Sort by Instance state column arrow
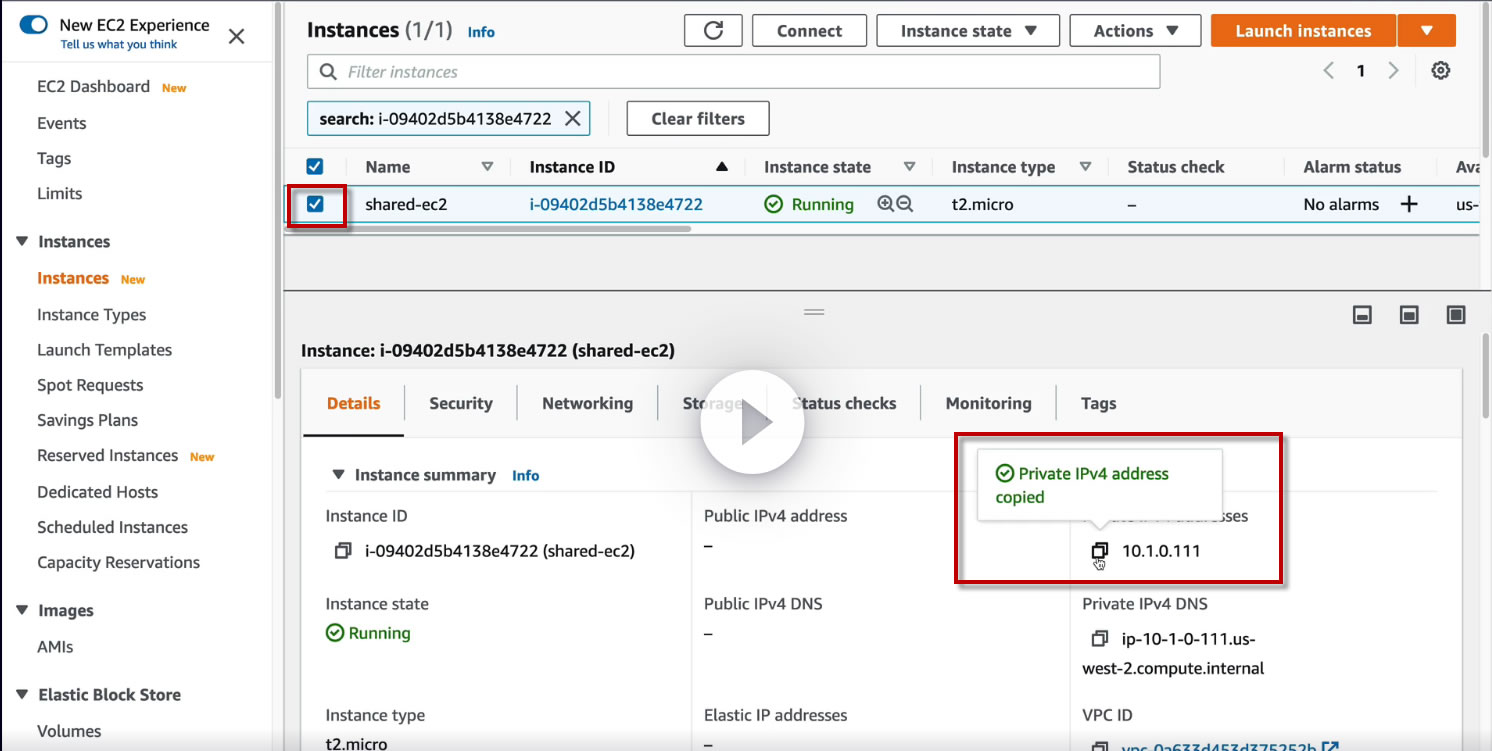The width and height of the screenshot is (1492, 751). tap(909, 167)
